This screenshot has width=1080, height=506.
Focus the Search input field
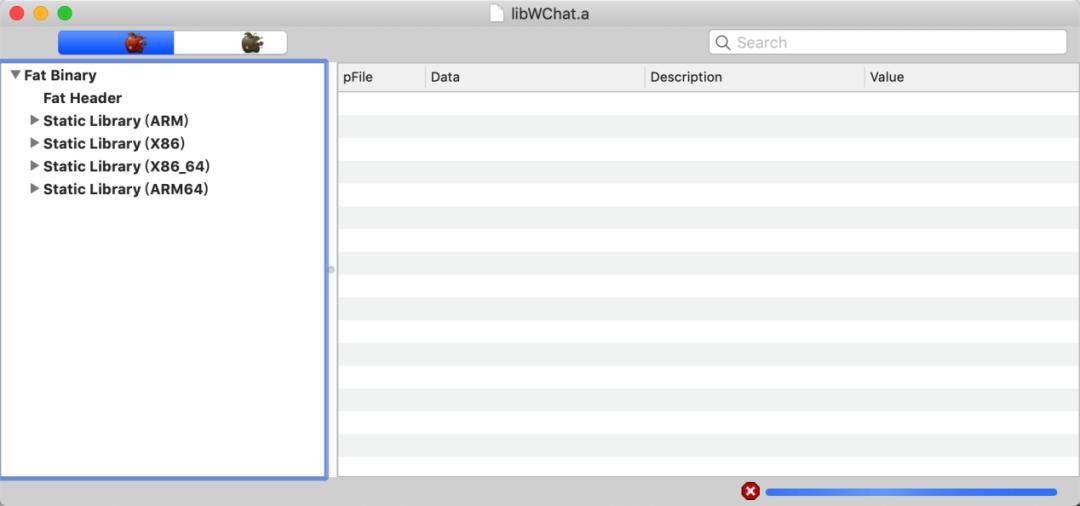pyautogui.click(x=888, y=43)
